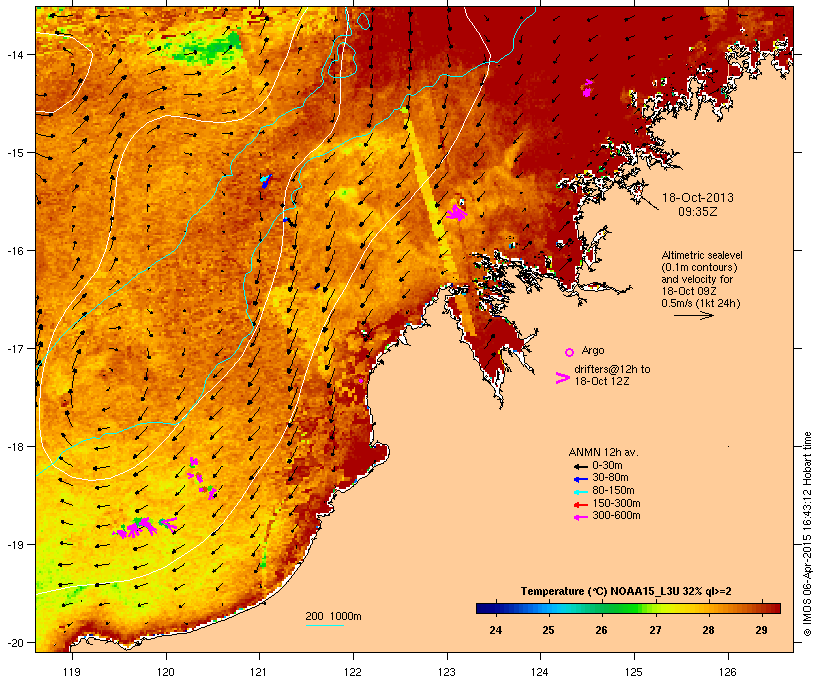
Task: Click latitude axis label -17
Action: tap(14, 348)
